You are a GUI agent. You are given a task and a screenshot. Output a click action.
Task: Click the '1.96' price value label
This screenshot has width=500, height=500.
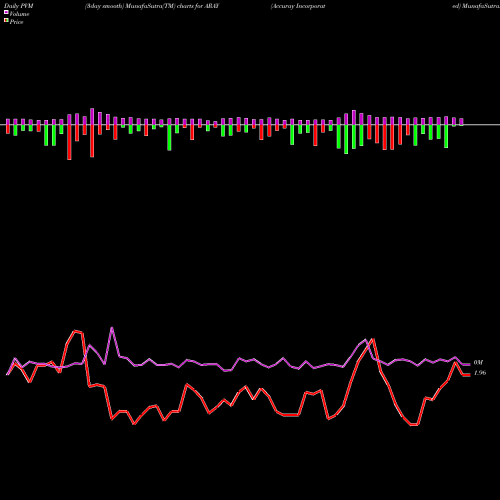[x=480, y=373]
